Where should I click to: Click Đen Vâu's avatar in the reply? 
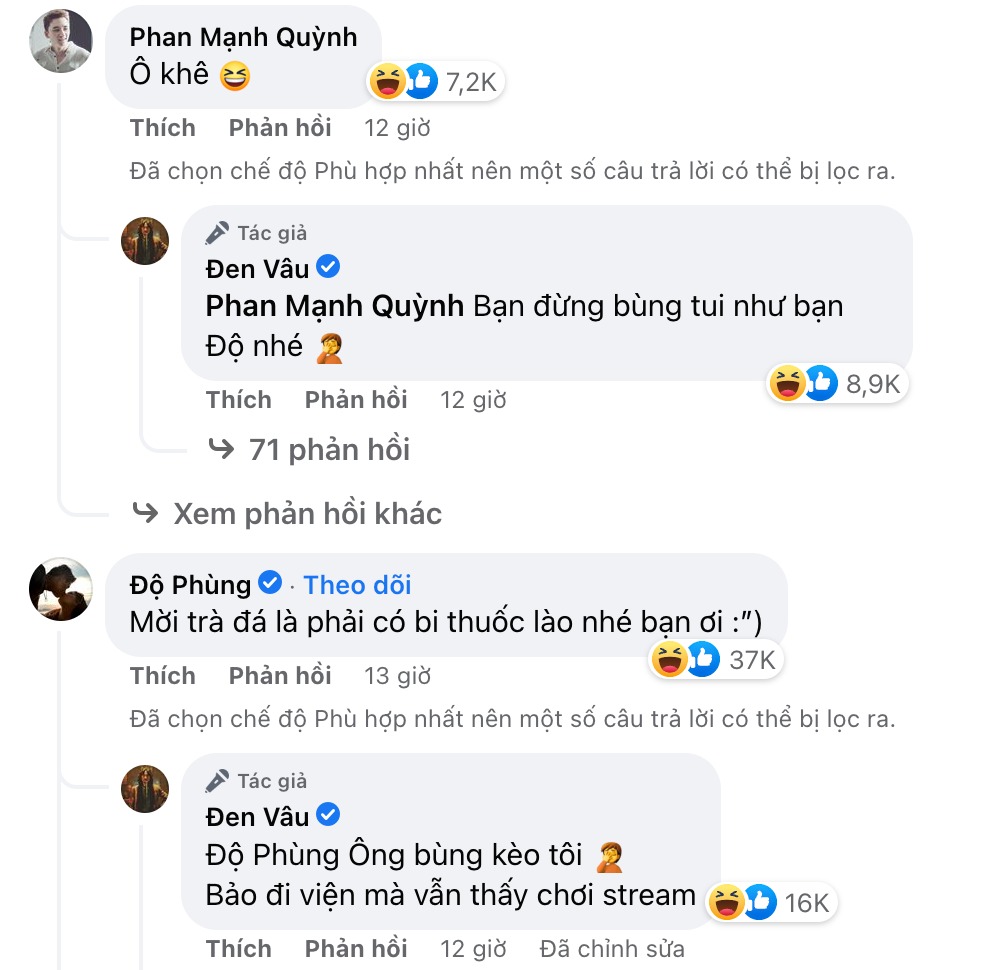pyautogui.click(x=144, y=241)
